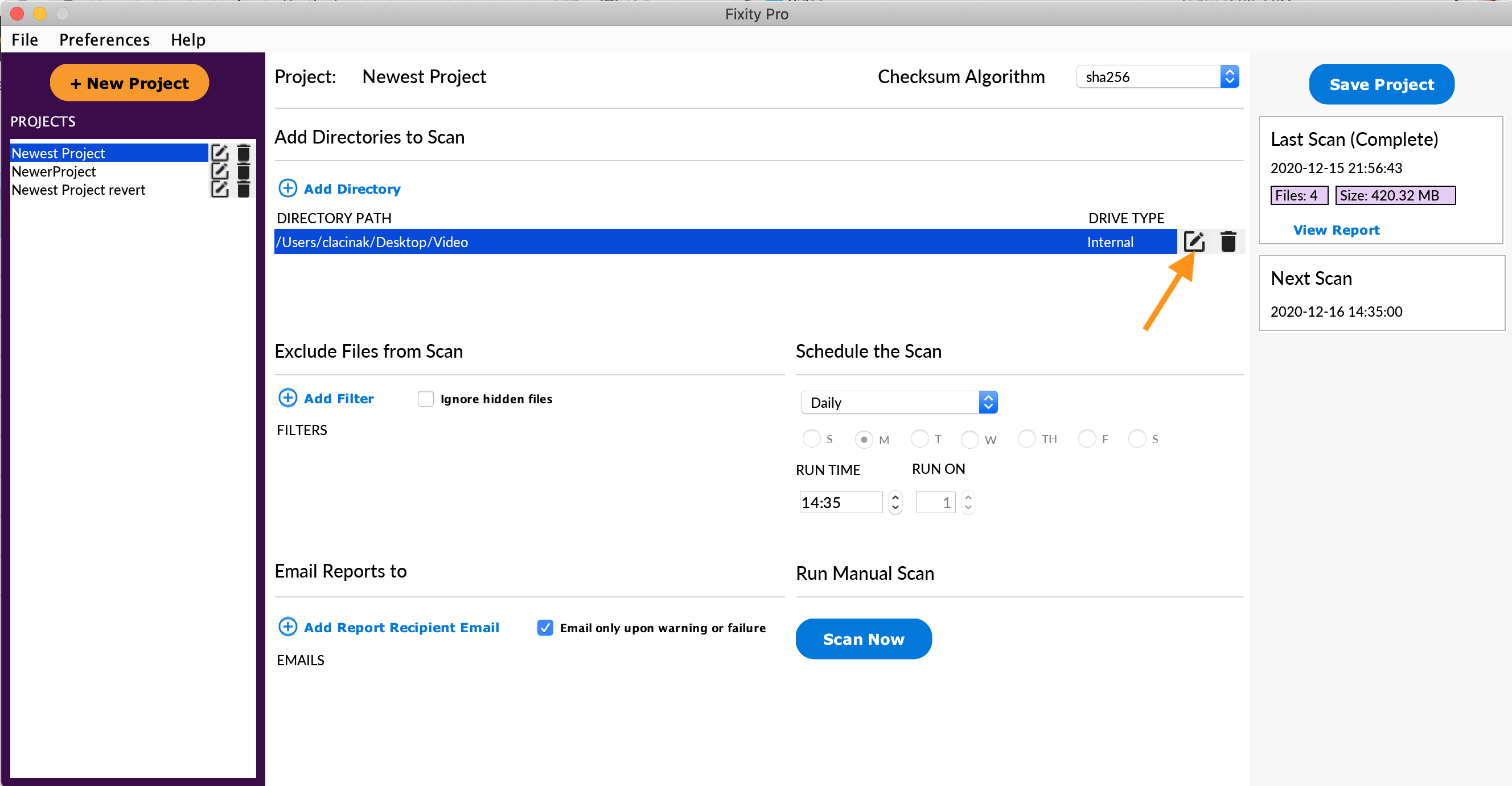Screen dimensions: 1512x786
Task: Select the F (Friday) radio button
Action: 1088,438
